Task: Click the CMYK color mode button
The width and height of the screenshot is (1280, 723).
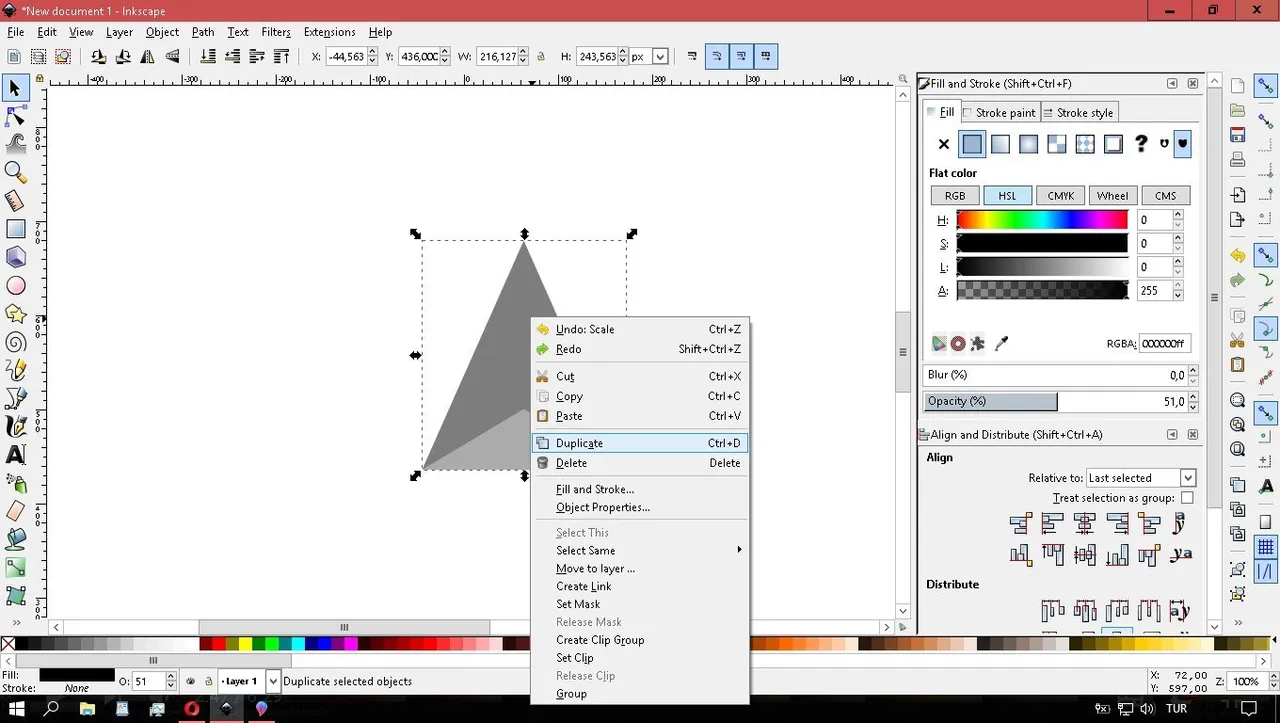Action: 1061,196
